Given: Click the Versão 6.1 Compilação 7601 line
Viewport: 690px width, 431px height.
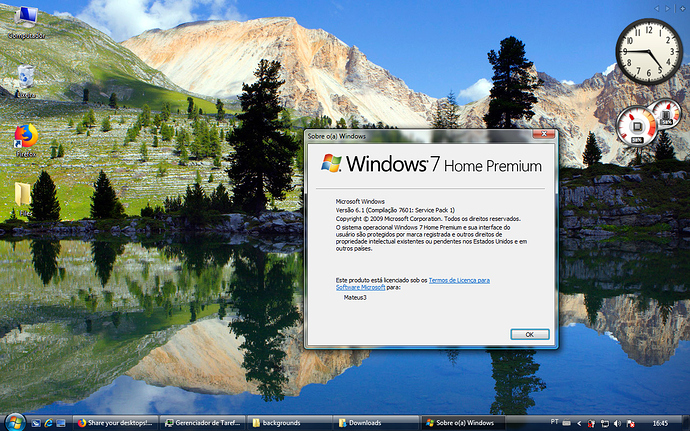Looking at the screenshot, I should (395, 210).
